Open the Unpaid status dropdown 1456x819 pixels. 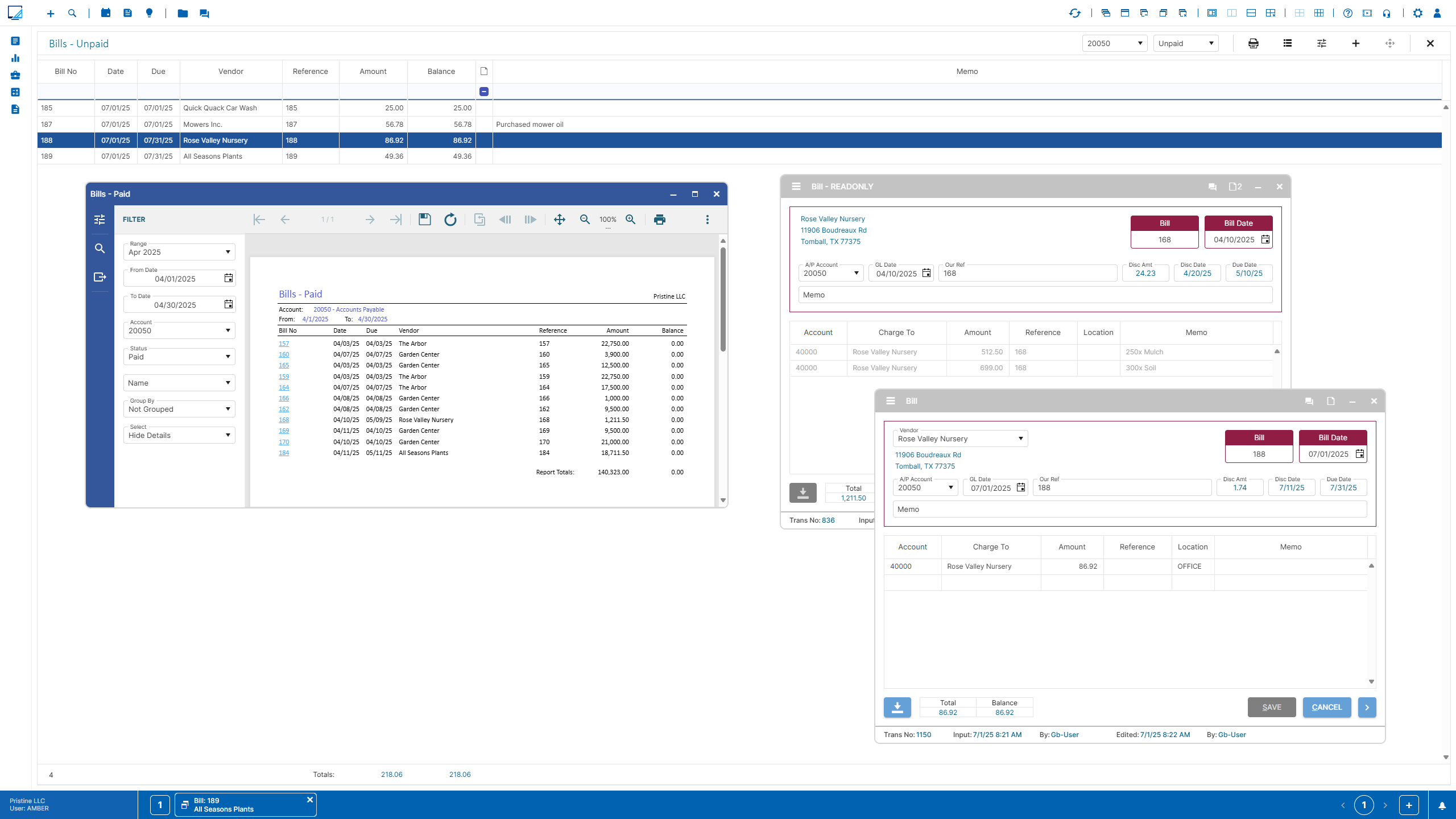coord(1185,43)
